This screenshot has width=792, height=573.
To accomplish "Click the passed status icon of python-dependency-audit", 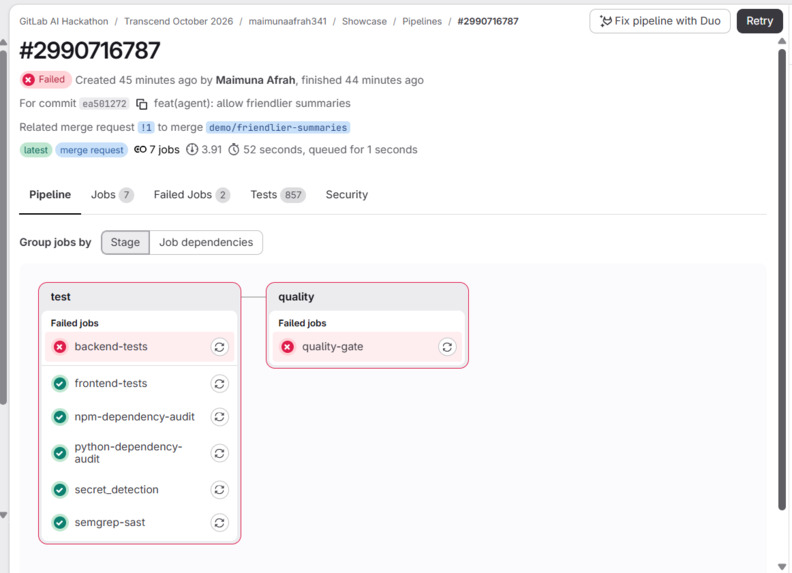I will (60, 453).
